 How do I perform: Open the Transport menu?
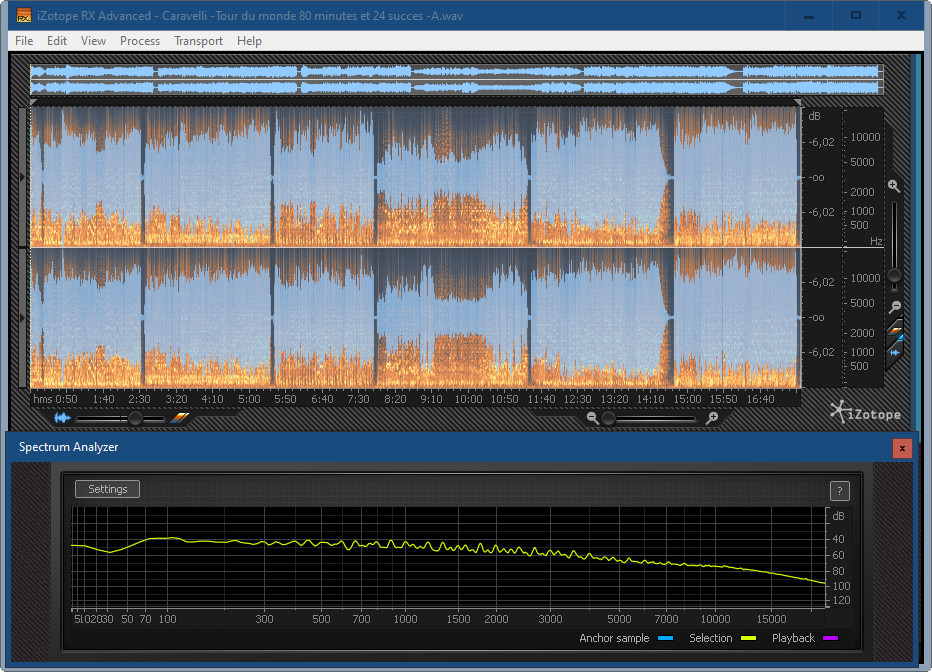[x=198, y=41]
